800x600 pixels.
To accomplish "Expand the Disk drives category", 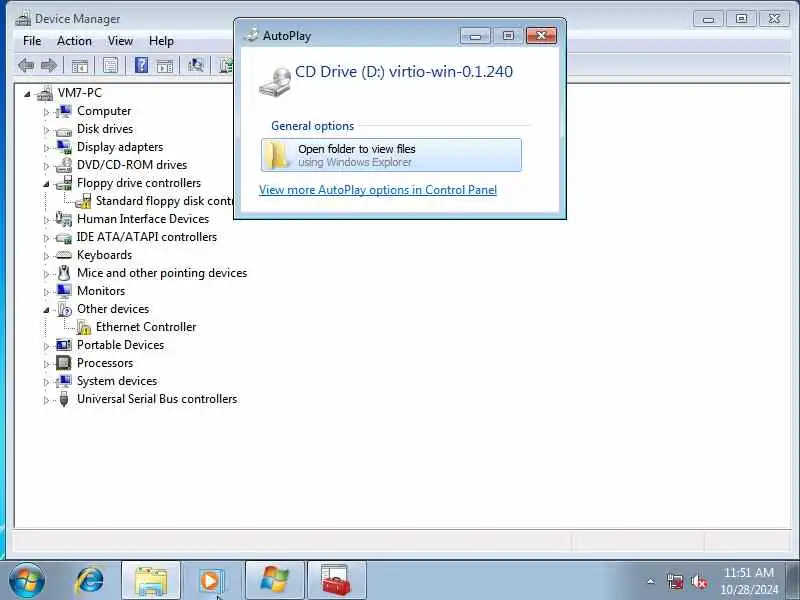I will tap(46, 130).
